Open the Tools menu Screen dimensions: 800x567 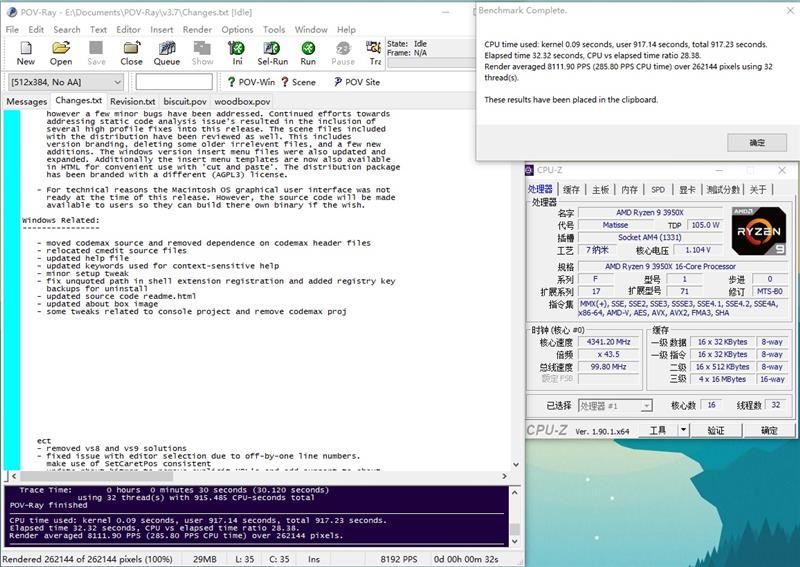coord(274,30)
